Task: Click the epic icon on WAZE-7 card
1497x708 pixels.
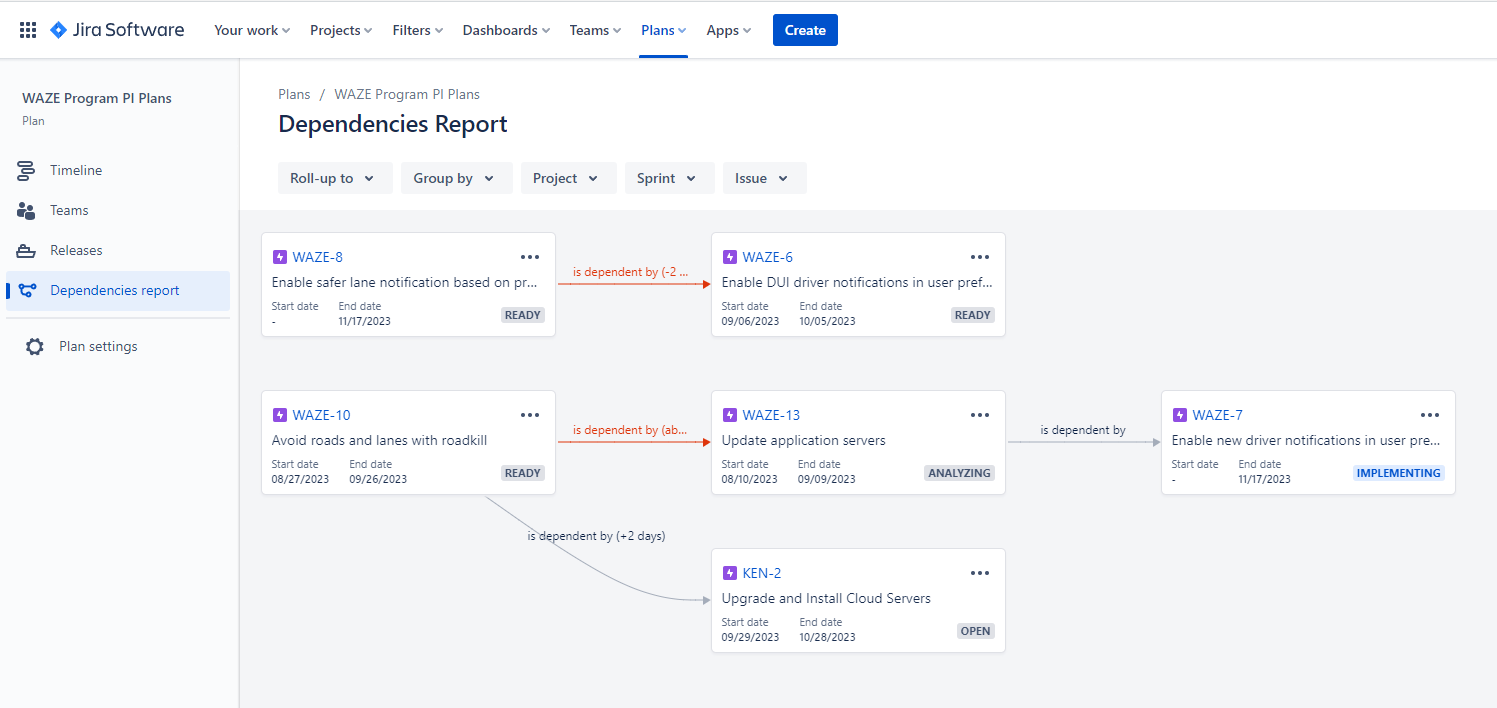Action: (1180, 415)
